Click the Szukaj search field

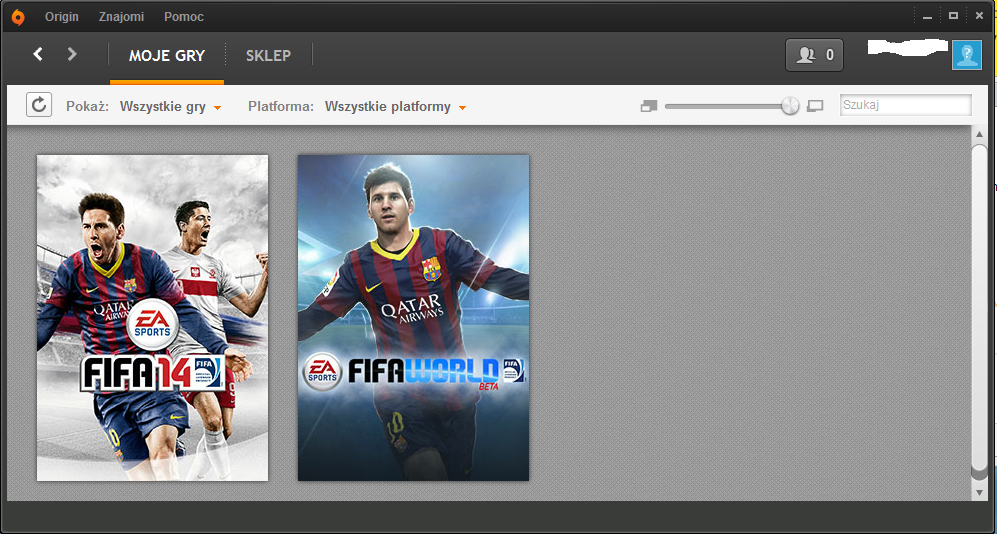[x=905, y=106]
